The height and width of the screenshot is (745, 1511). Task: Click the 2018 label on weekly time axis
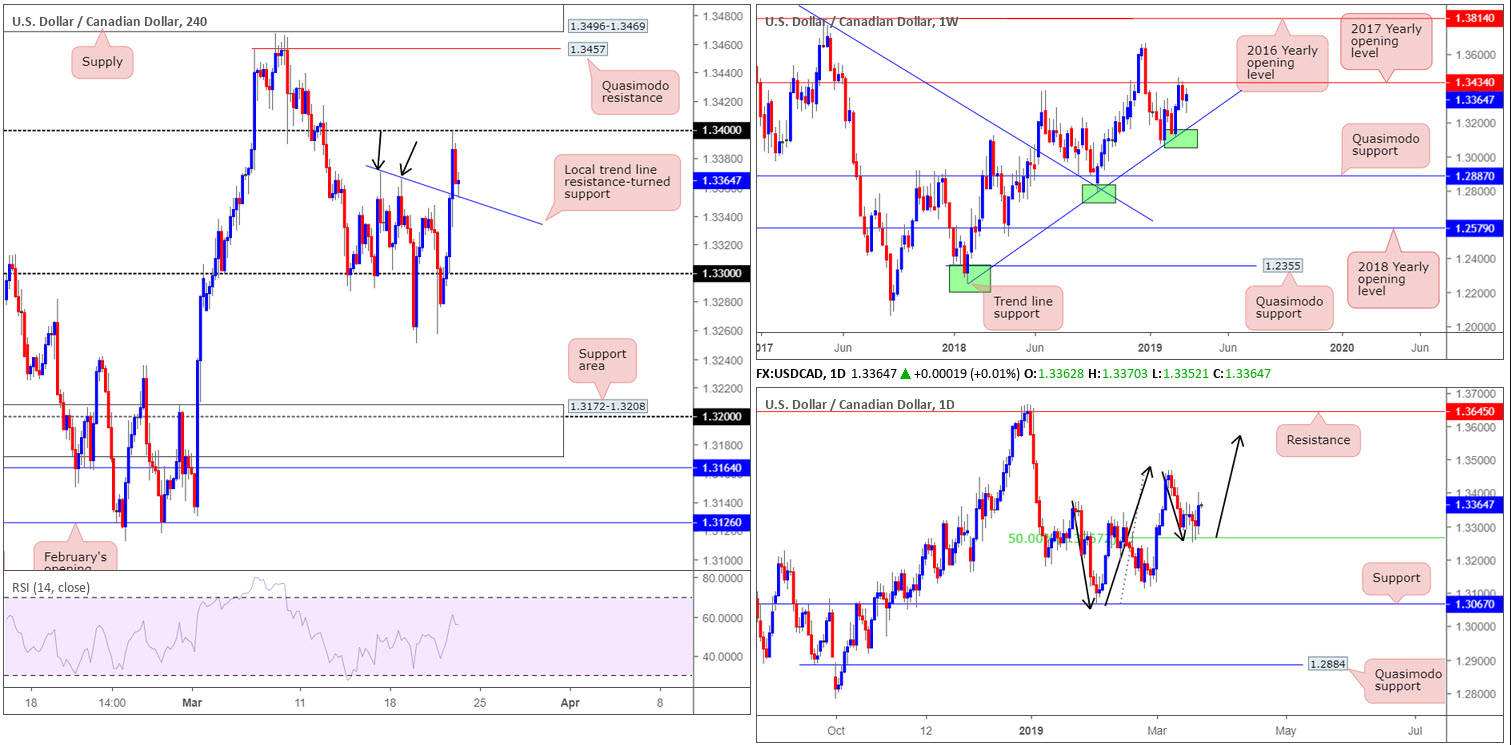[x=953, y=347]
